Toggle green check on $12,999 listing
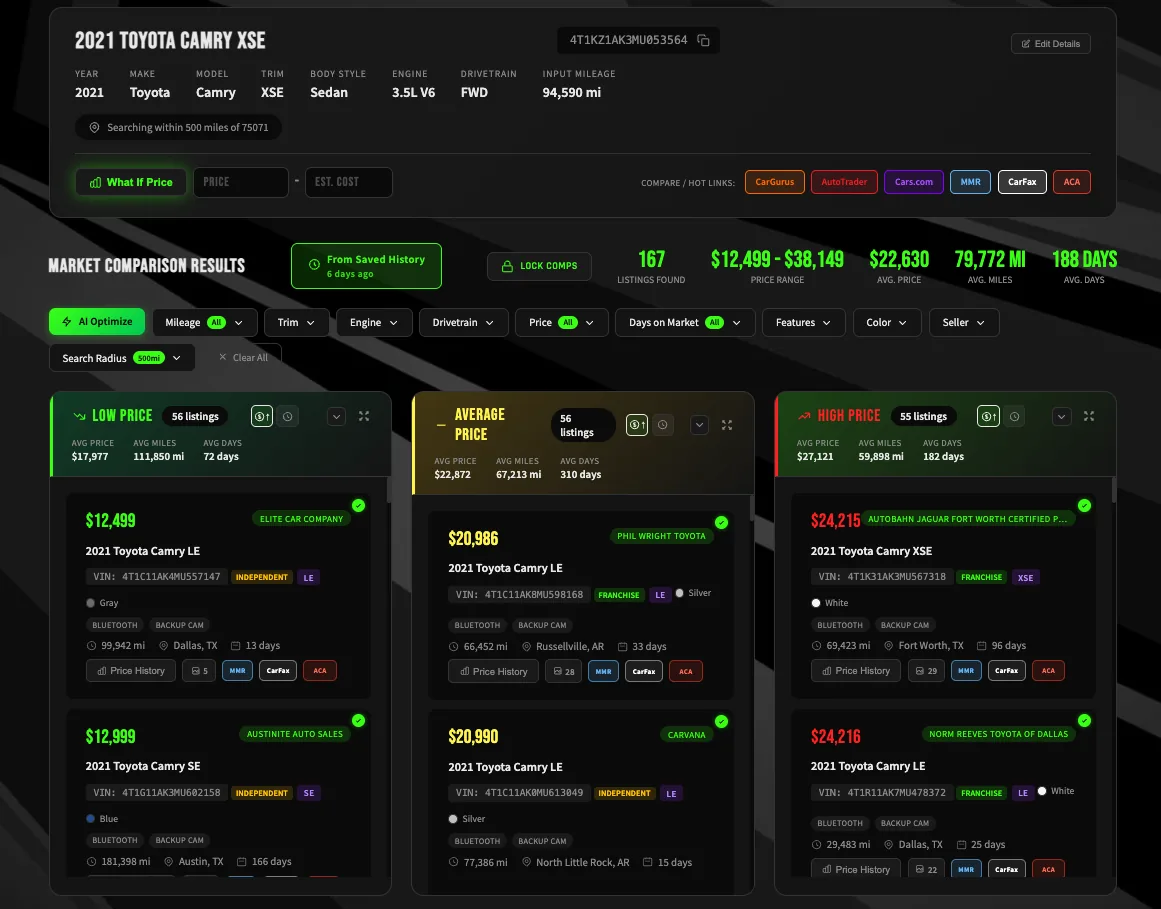Image resolution: width=1161 pixels, height=909 pixels. (358, 720)
